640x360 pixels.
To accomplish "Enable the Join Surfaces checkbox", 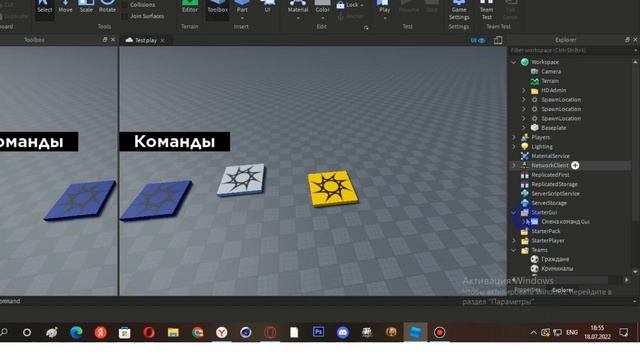I will (x=124, y=16).
